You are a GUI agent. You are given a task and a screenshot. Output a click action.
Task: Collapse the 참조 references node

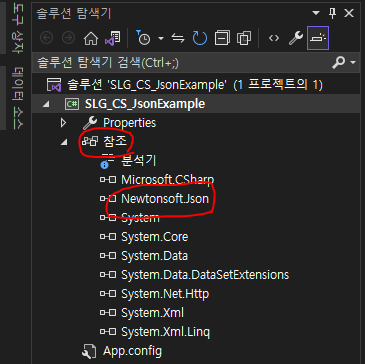(x=63, y=143)
